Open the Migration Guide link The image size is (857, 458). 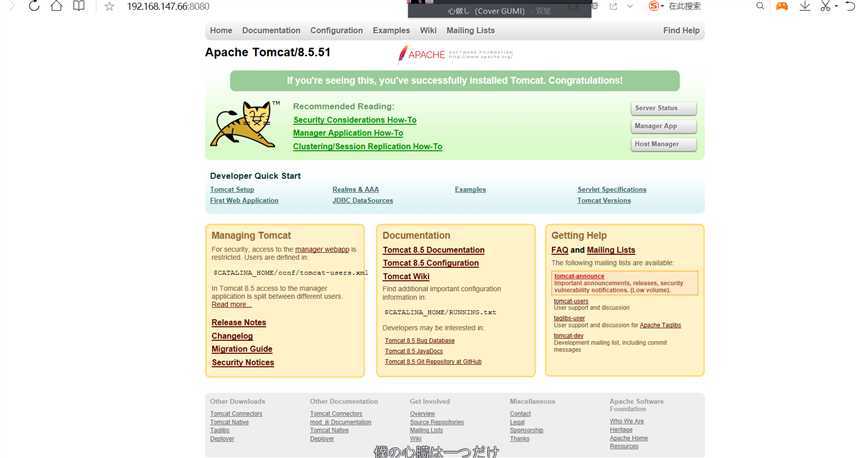tap(242, 349)
